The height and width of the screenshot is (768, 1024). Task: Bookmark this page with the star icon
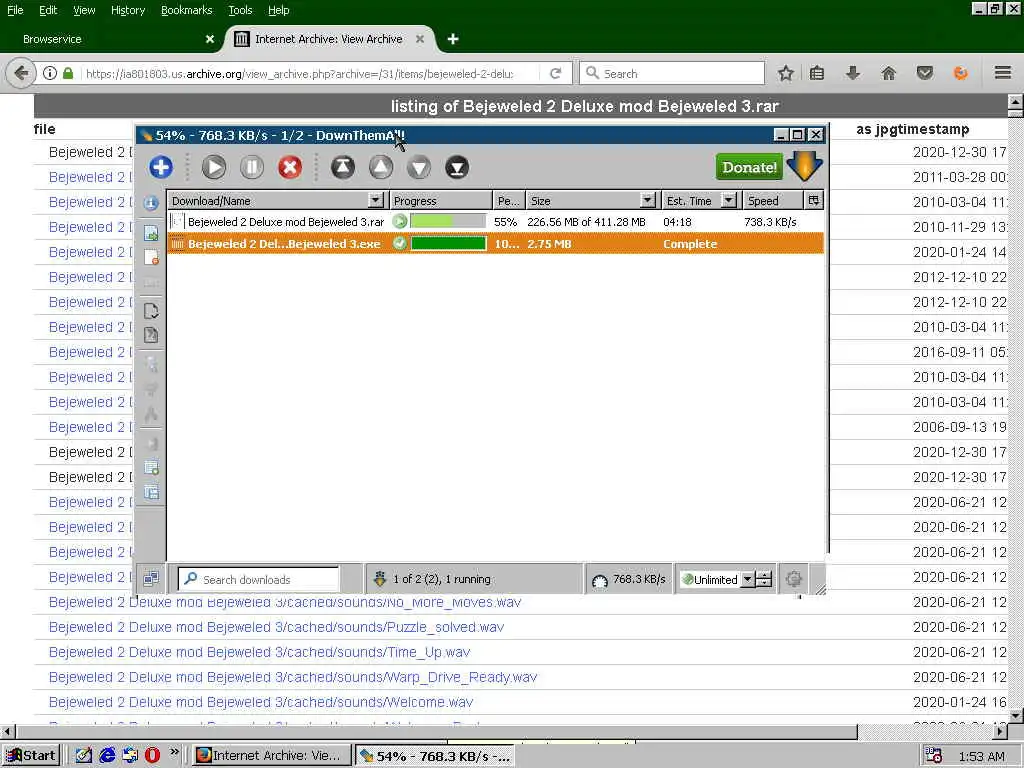[x=786, y=73]
